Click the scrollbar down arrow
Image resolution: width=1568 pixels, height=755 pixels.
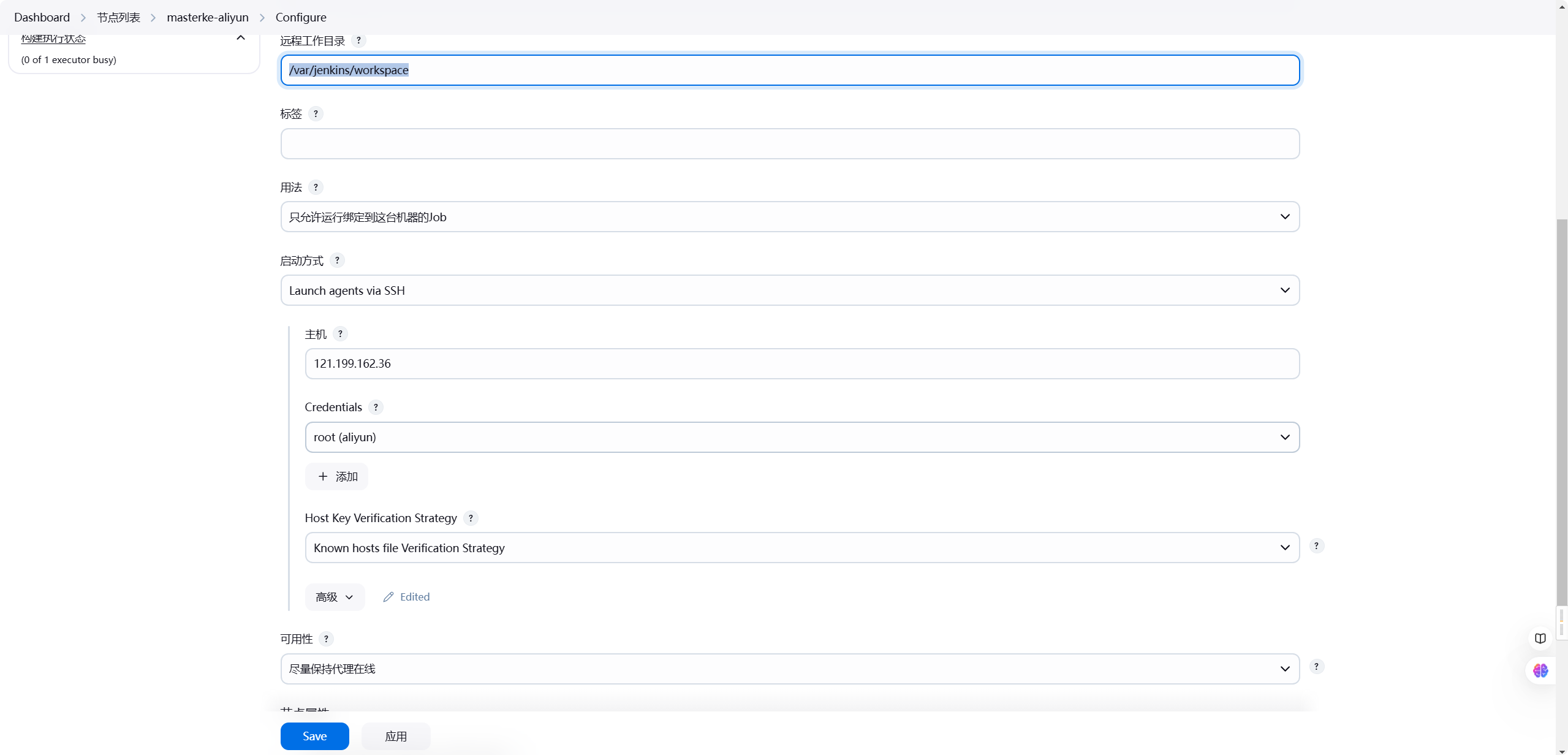click(1562, 751)
